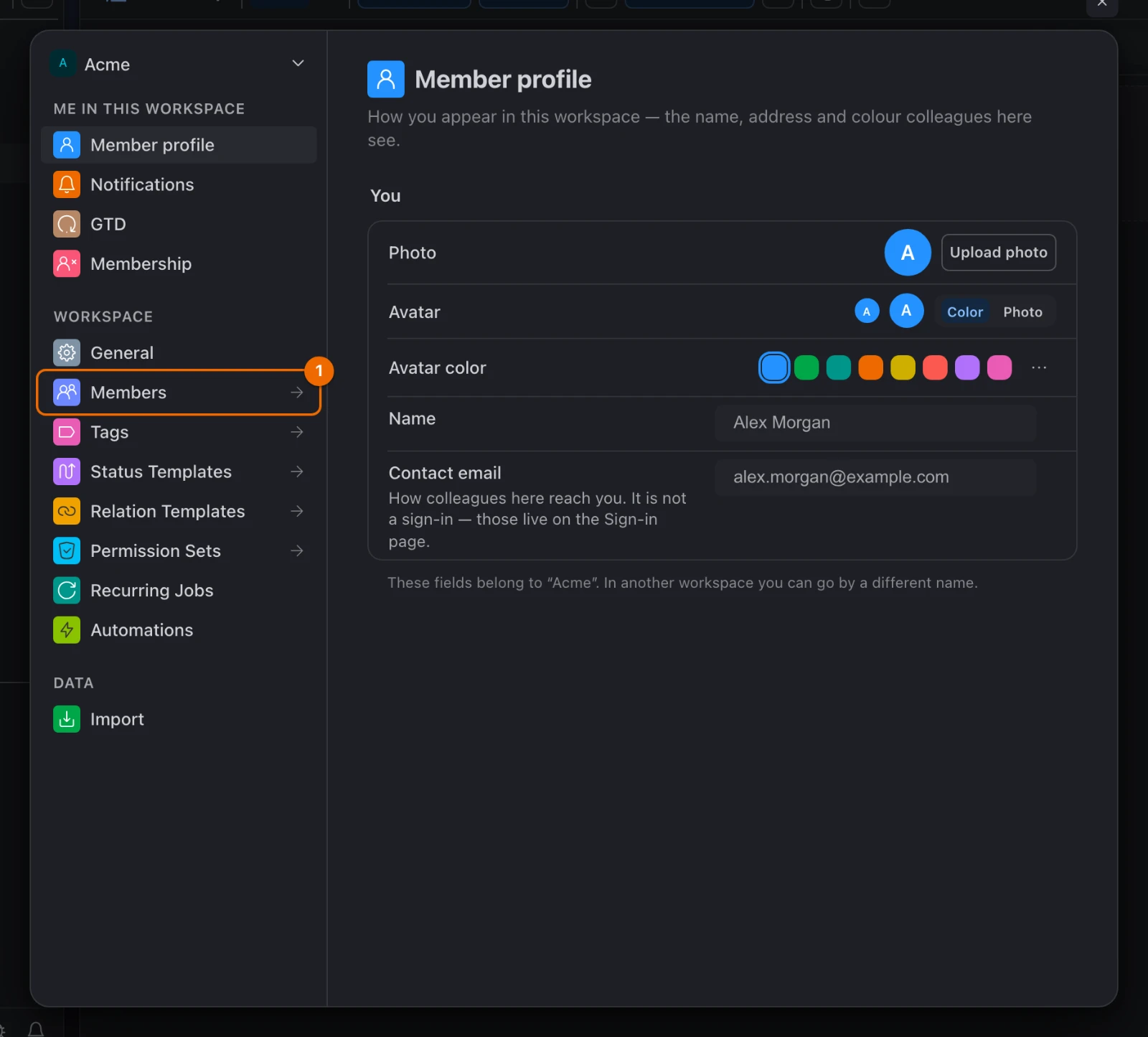This screenshot has width=1148, height=1037.
Task: Open the GTD sidebar icon
Action: click(x=67, y=224)
